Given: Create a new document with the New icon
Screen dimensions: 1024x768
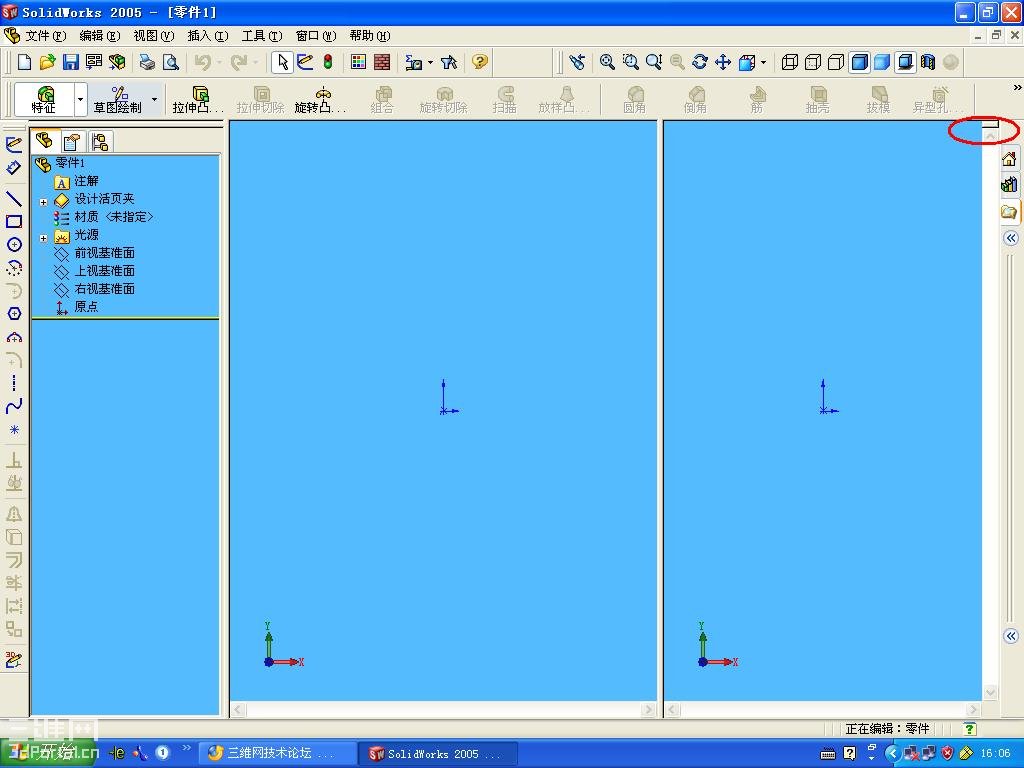Looking at the screenshot, I should [x=25, y=62].
